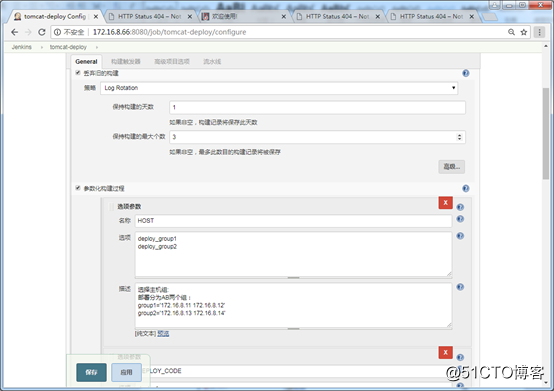Click the drag handle beside the first choice parameter title

pyautogui.click(x=111, y=206)
